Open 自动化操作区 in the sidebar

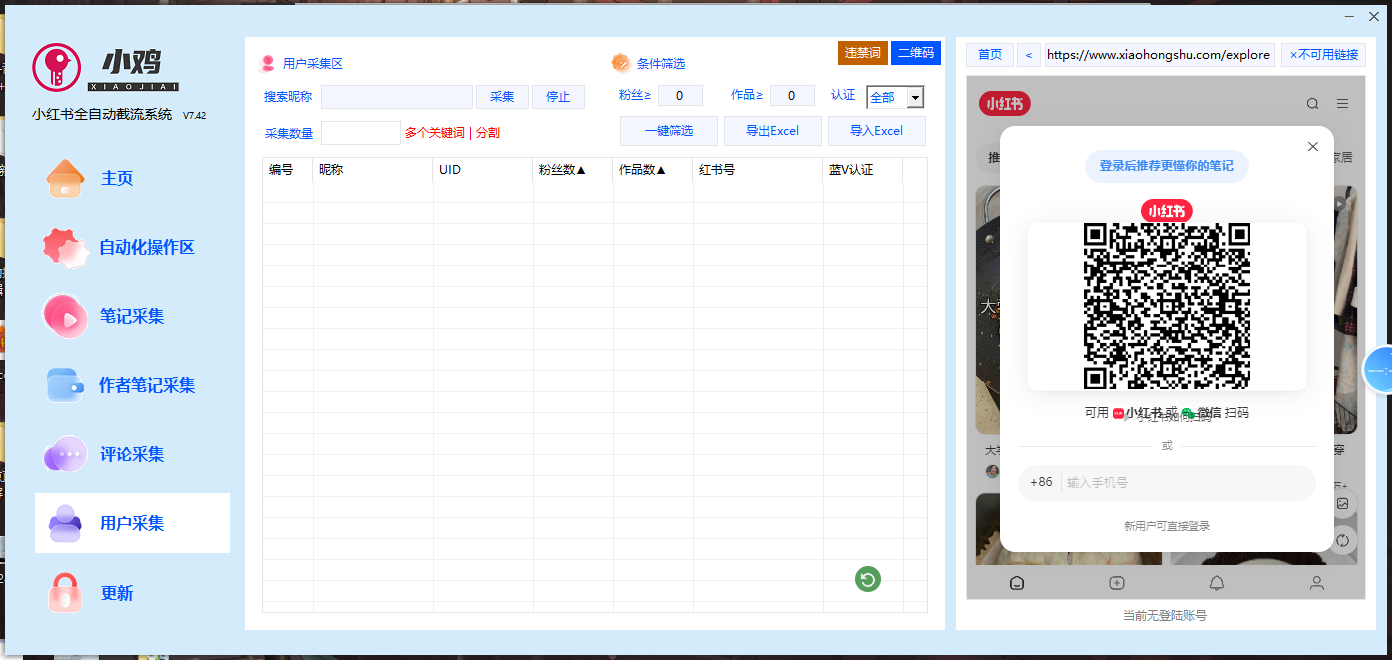coord(145,248)
